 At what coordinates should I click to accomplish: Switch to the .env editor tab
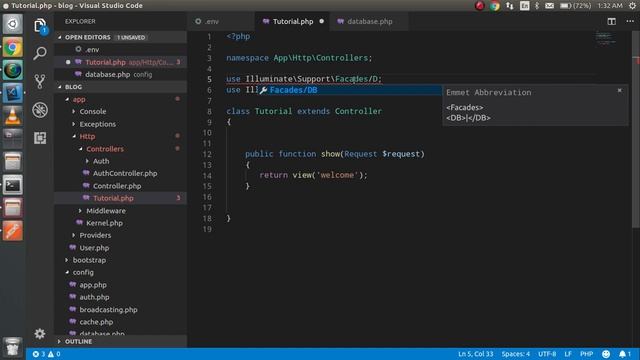pyautogui.click(x=221, y=21)
